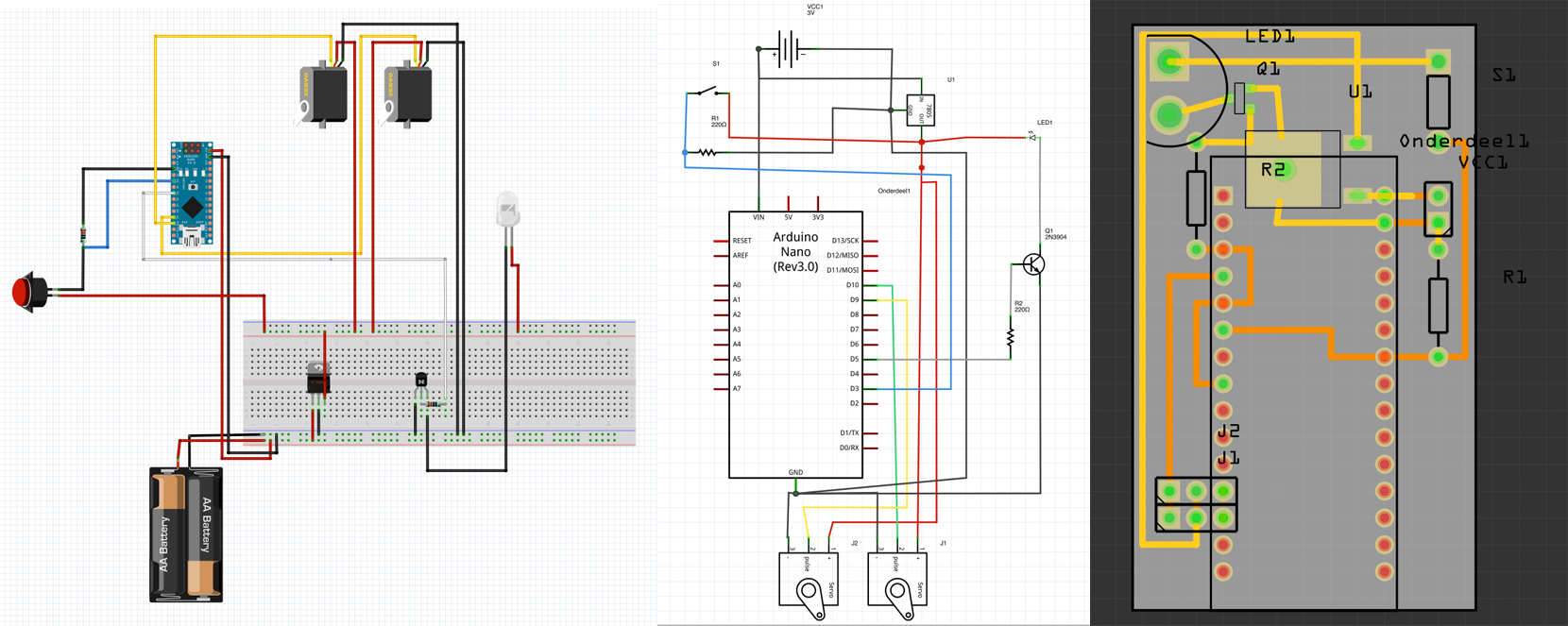The width and height of the screenshot is (1568, 626).
Task: Click the R2 220Ω resistor symbol in schematic
Action: 1010,337
